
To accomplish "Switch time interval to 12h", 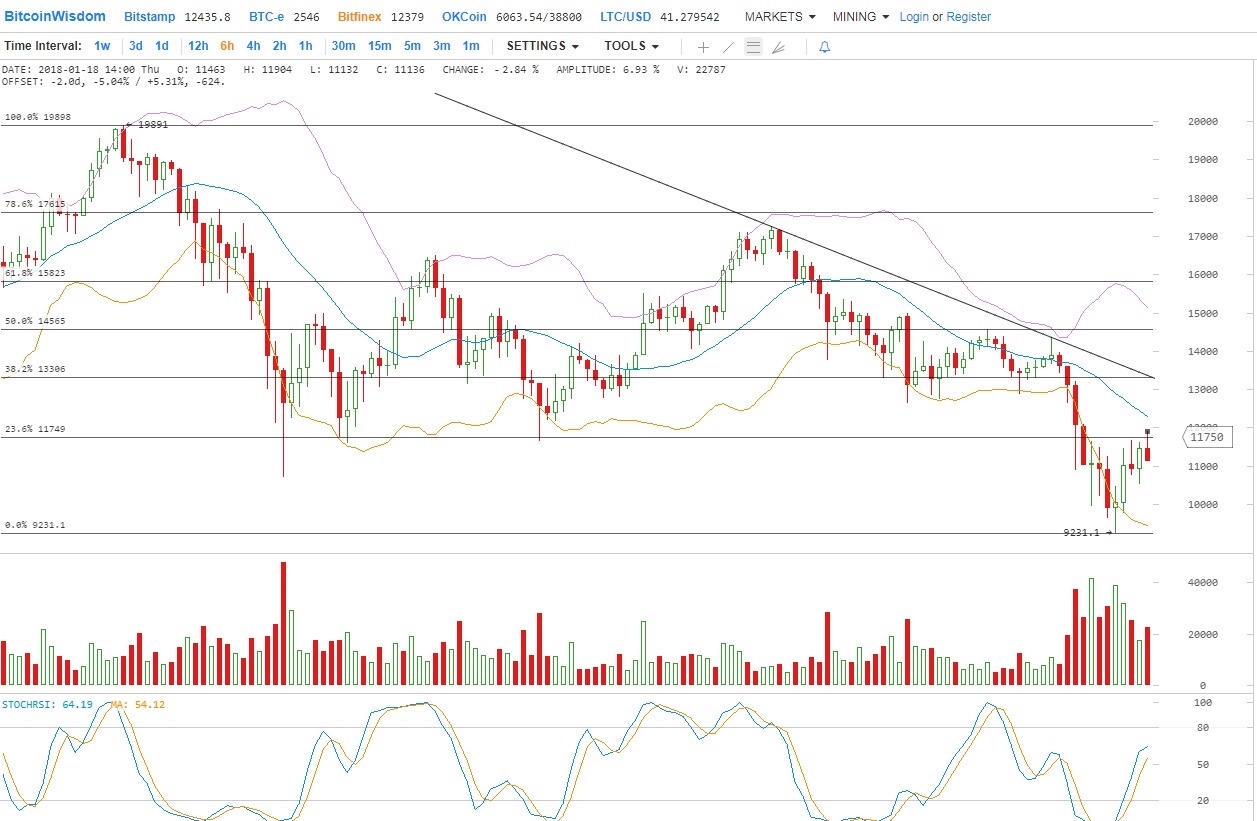I will point(198,46).
